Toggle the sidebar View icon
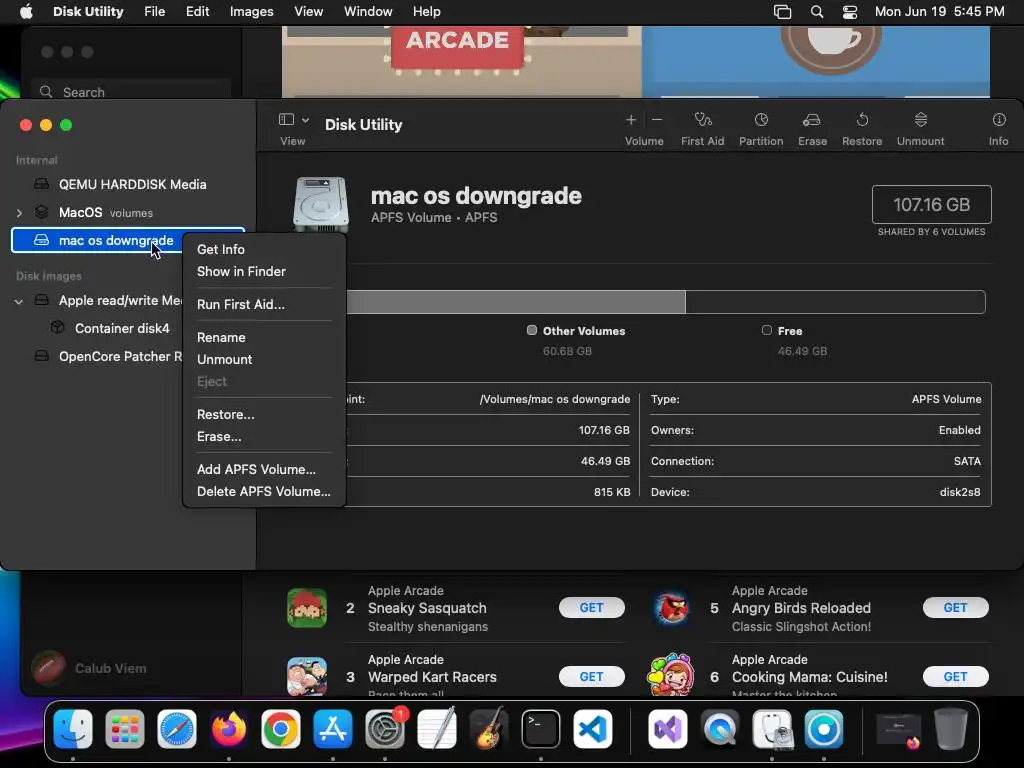The image size is (1024, 768). coord(286,120)
